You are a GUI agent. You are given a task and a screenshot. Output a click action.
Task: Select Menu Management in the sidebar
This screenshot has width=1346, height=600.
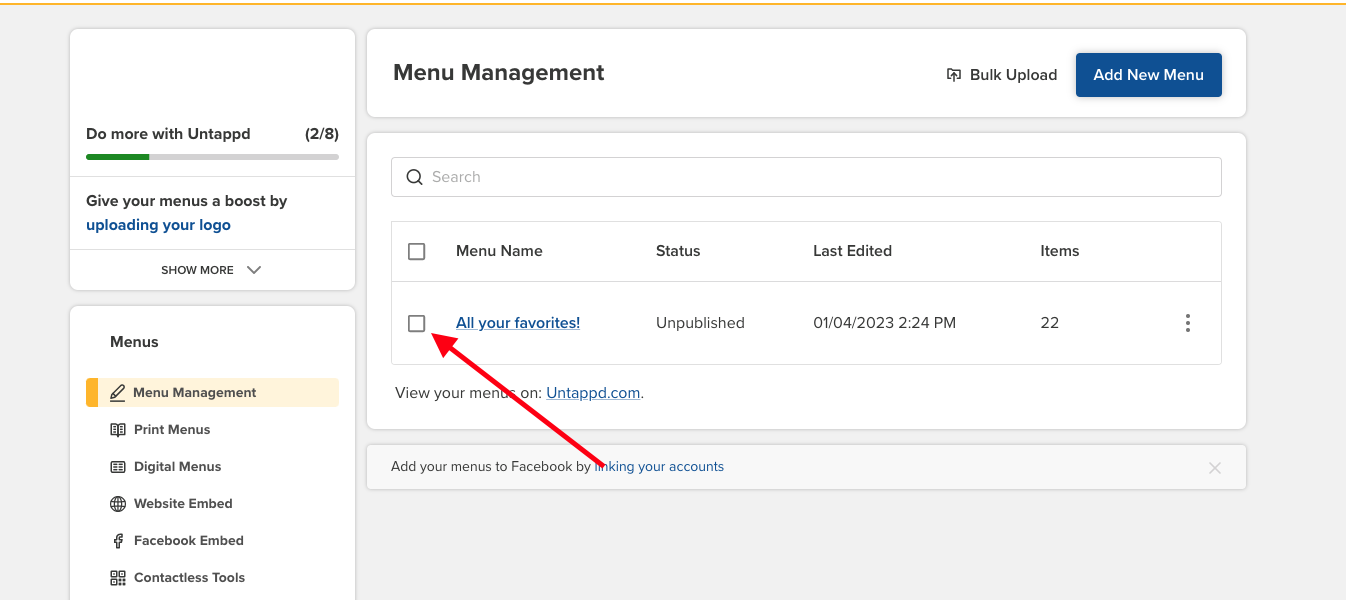(212, 393)
